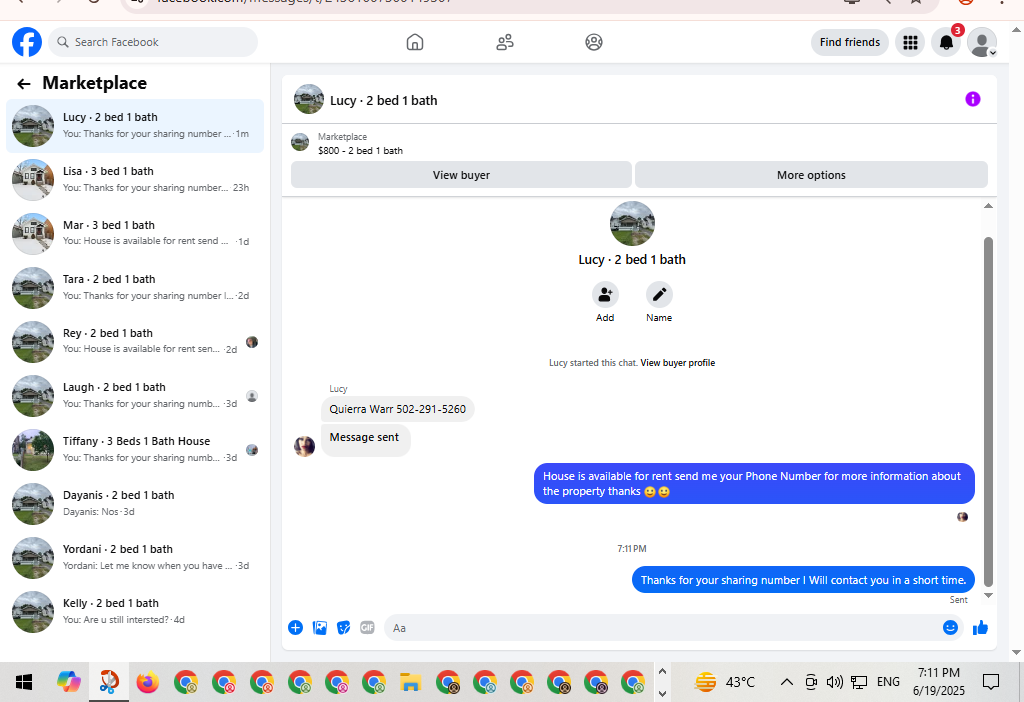Open the Friends icon in top navigation
Image resolution: width=1024 pixels, height=702 pixels.
505,42
